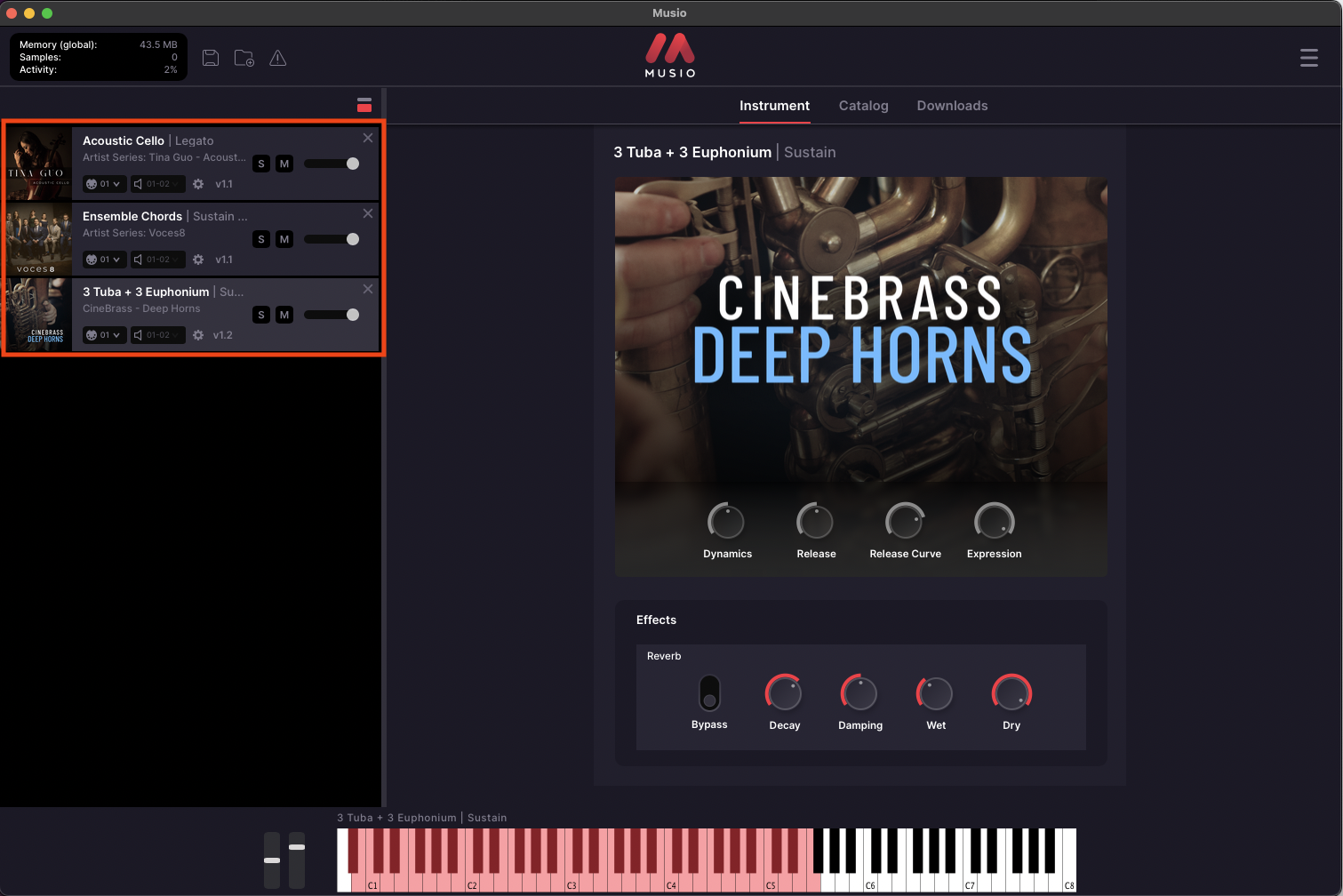Open settings gear for Acoustic Cello
This screenshot has height=896, width=1343.
198,184
